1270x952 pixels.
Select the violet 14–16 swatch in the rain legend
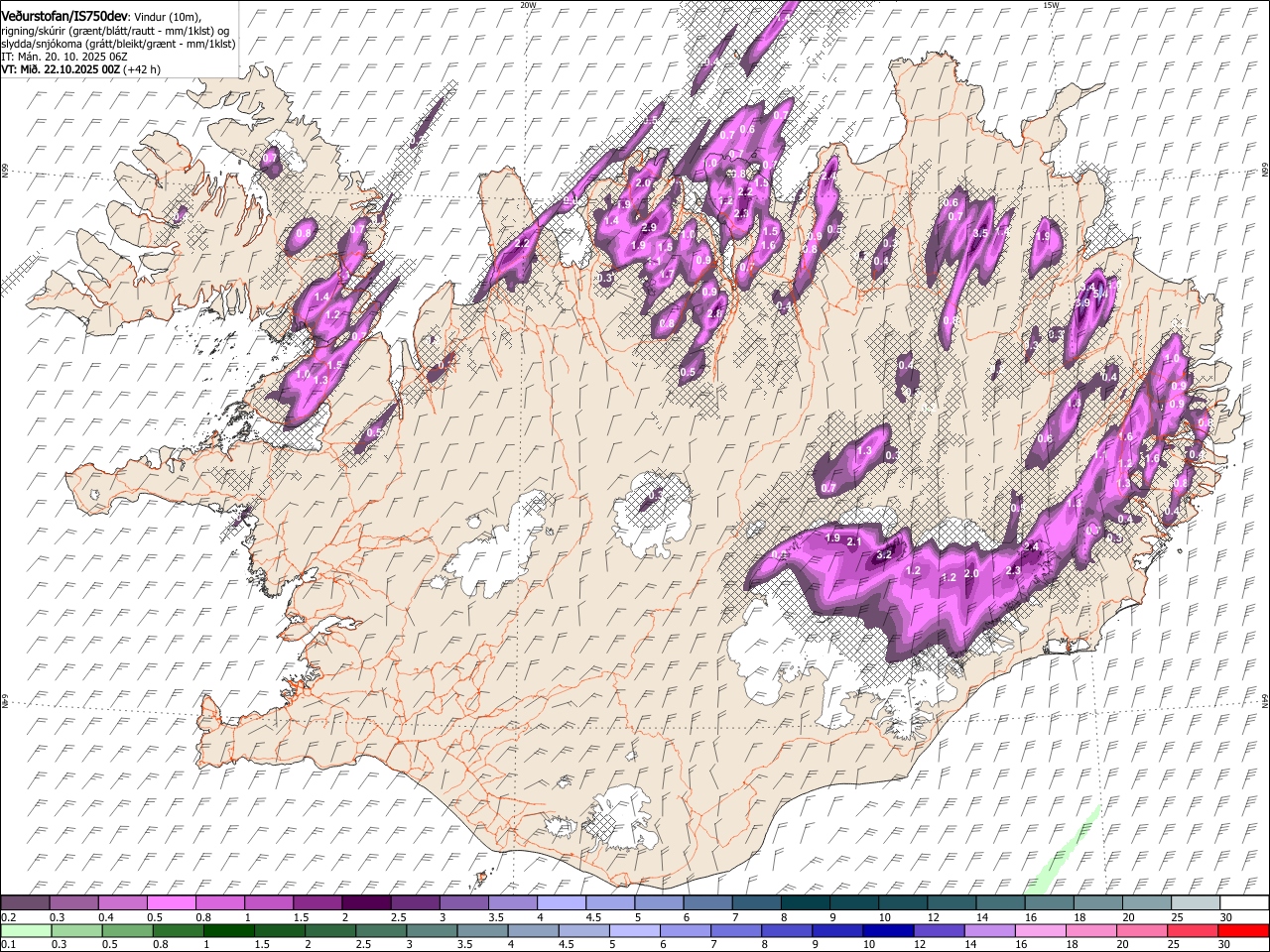coord(989,930)
